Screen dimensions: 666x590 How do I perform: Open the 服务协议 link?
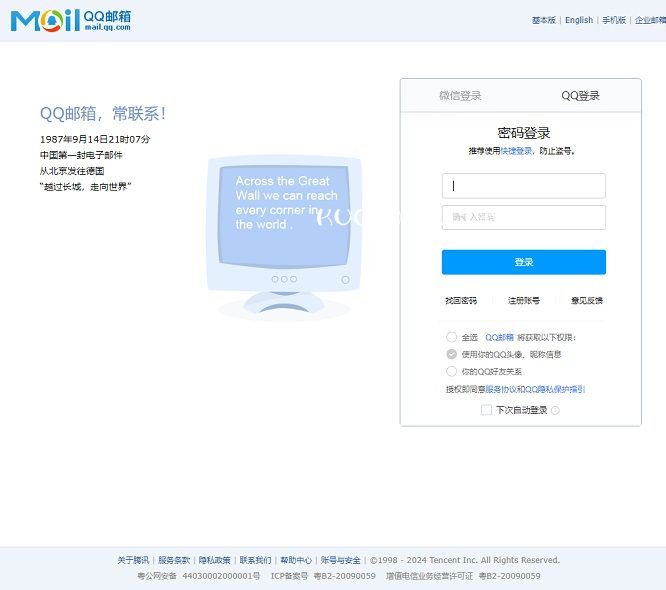click(501, 390)
